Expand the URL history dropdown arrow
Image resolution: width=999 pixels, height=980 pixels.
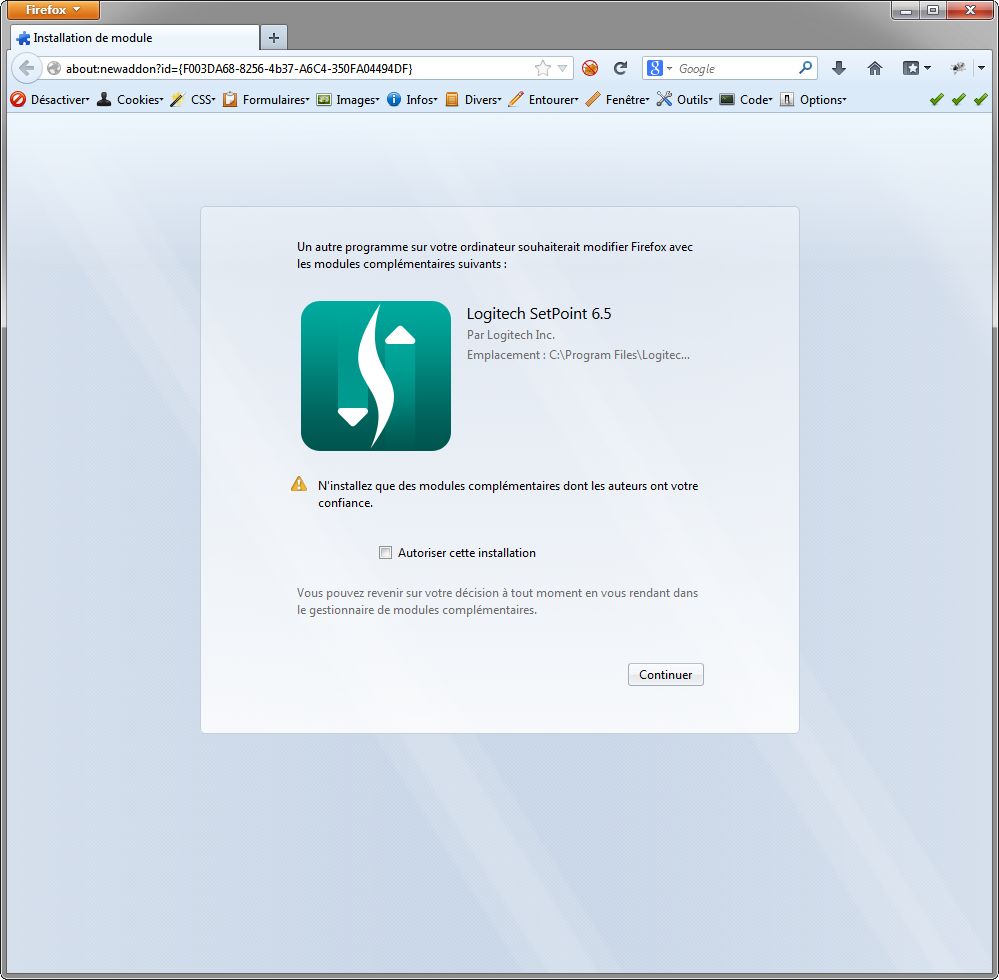(x=563, y=68)
